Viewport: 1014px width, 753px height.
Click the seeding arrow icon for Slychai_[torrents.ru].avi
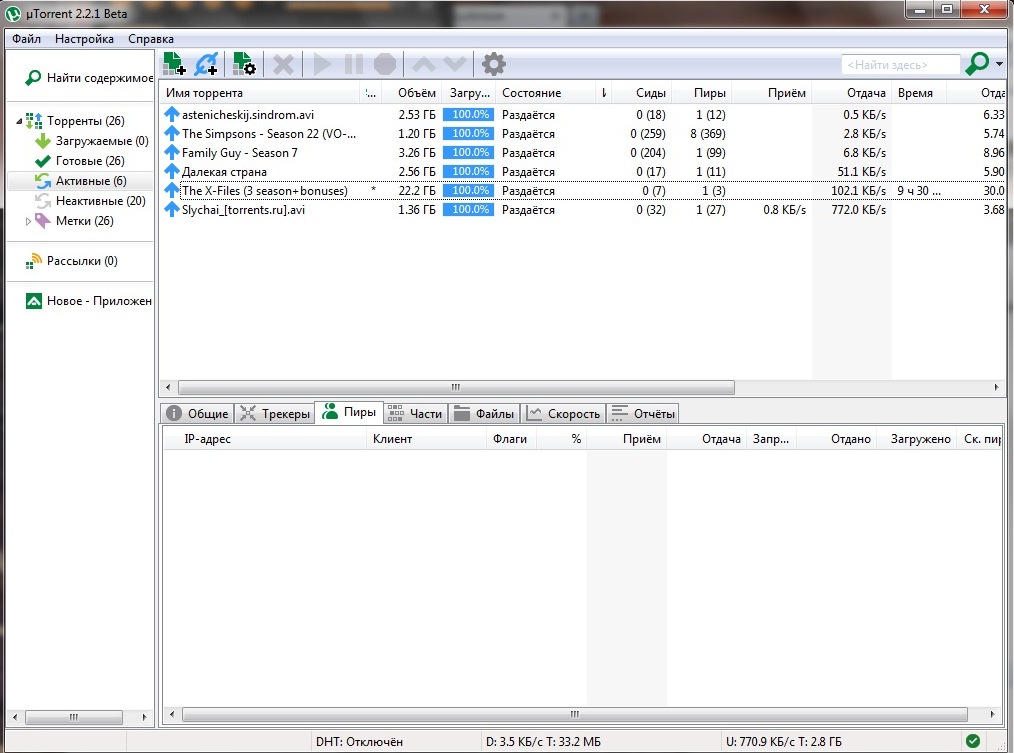point(171,210)
